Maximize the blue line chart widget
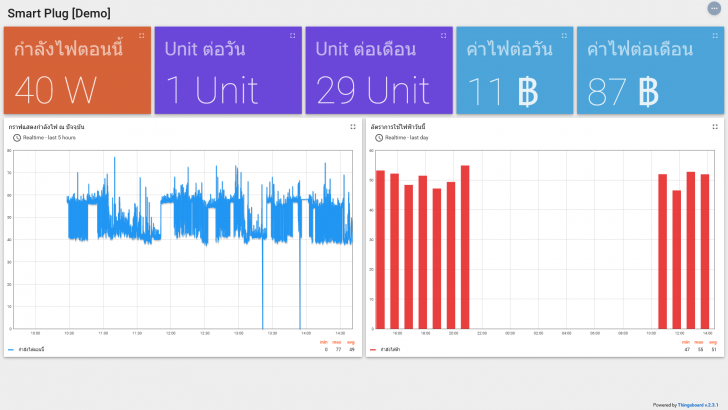Viewport: 728px width, 410px height. tap(353, 127)
